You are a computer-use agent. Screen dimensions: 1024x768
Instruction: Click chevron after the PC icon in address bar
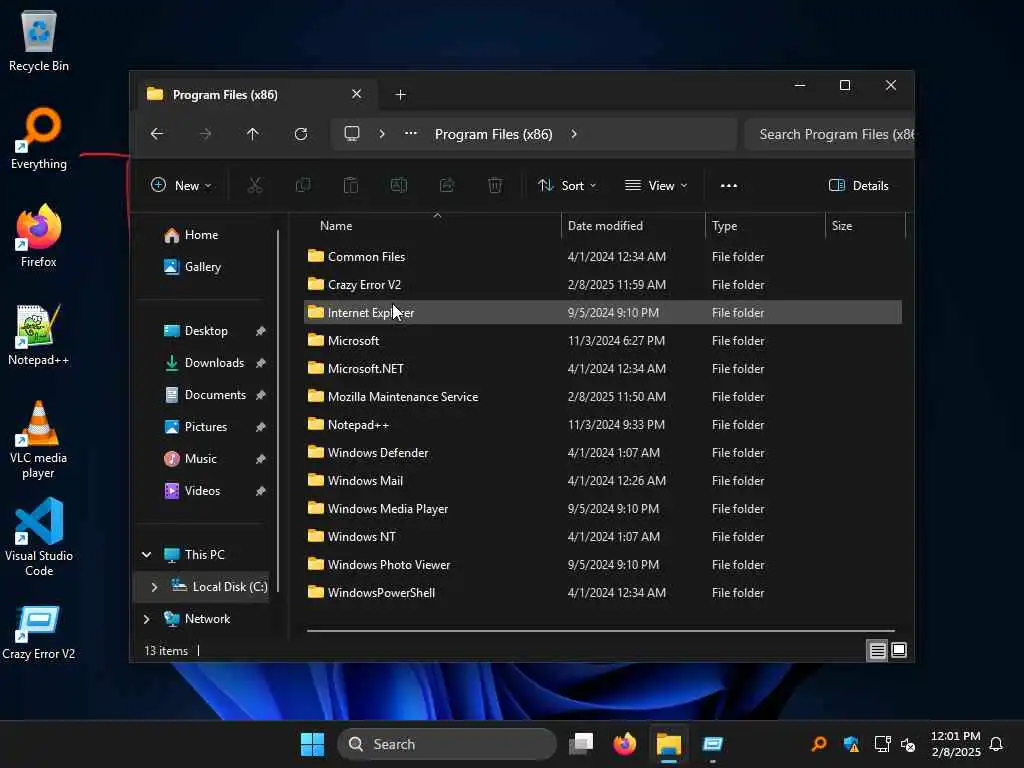point(382,134)
